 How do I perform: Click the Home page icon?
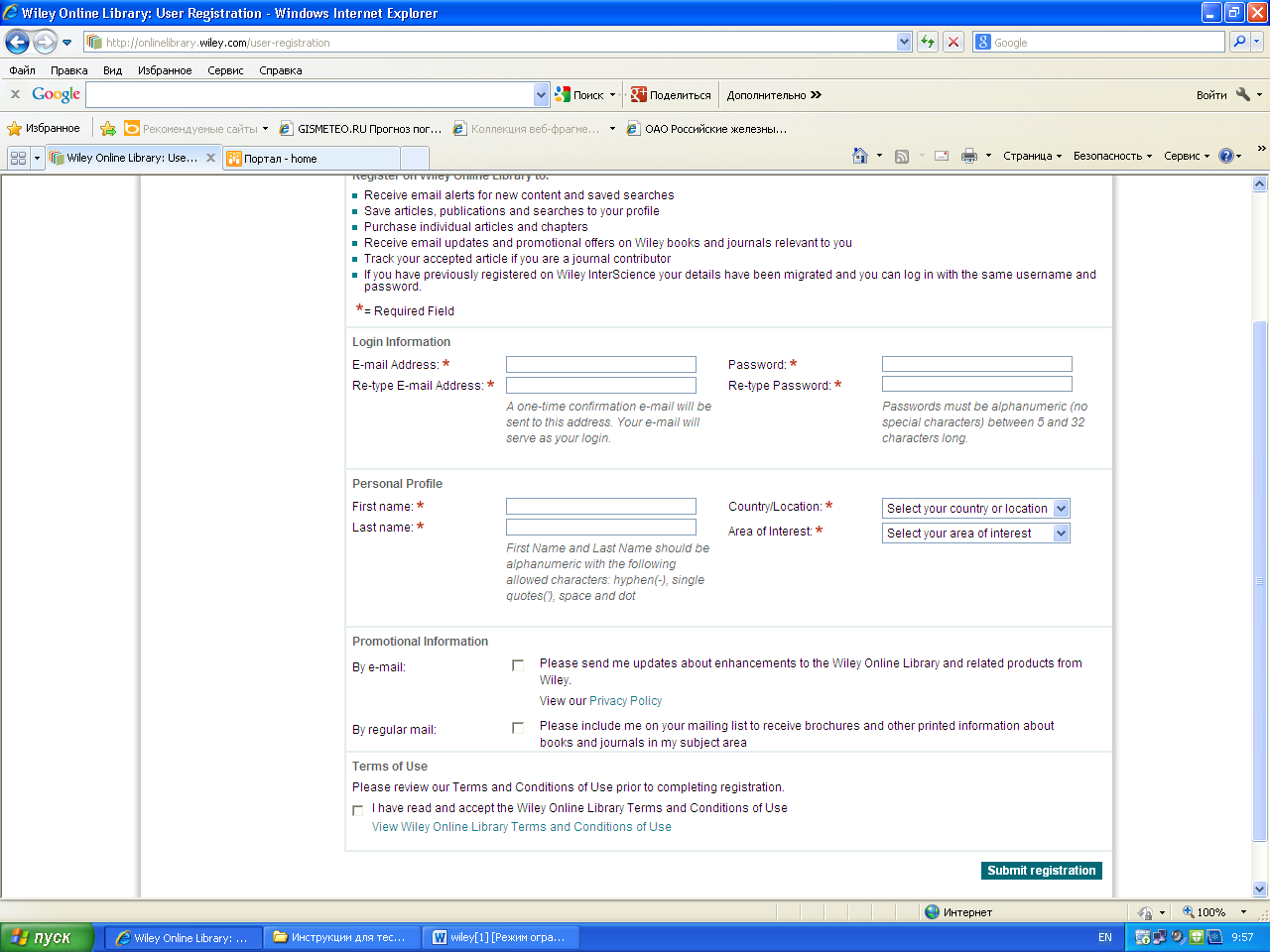[860, 156]
